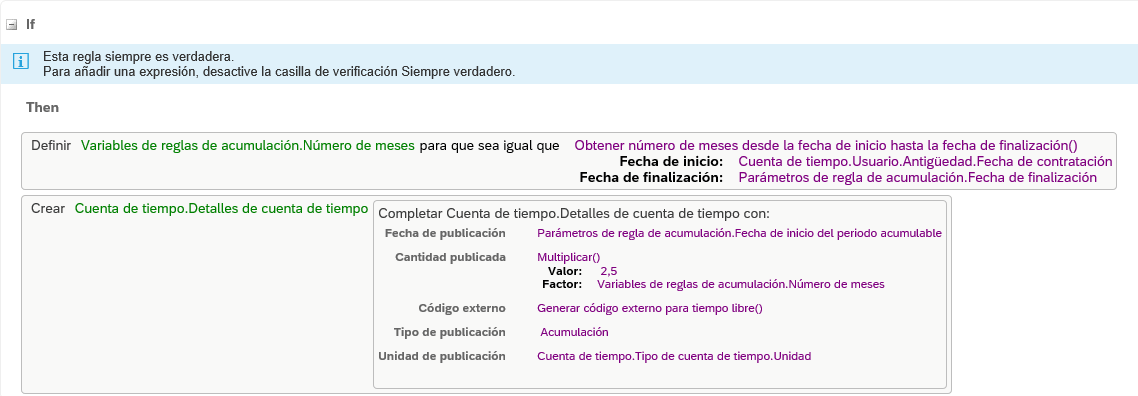Click 'Fecha de inicio:' bold label
This screenshot has height=396, width=1138.
(x=671, y=161)
